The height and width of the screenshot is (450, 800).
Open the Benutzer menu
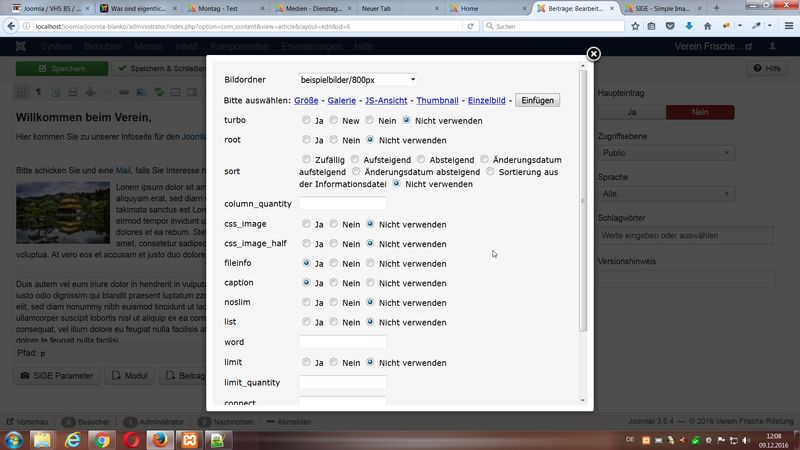(103, 46)
